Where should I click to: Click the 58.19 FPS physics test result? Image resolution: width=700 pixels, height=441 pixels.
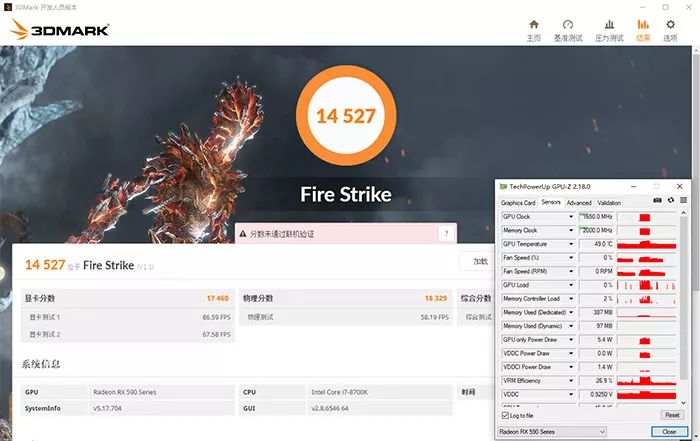point(435,317)
